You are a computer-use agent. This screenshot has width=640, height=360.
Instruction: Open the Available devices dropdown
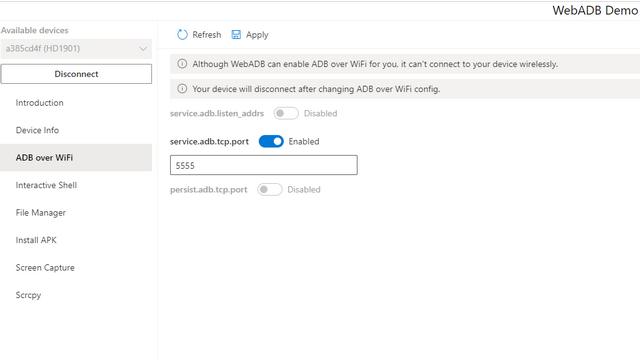coord(76,49)
